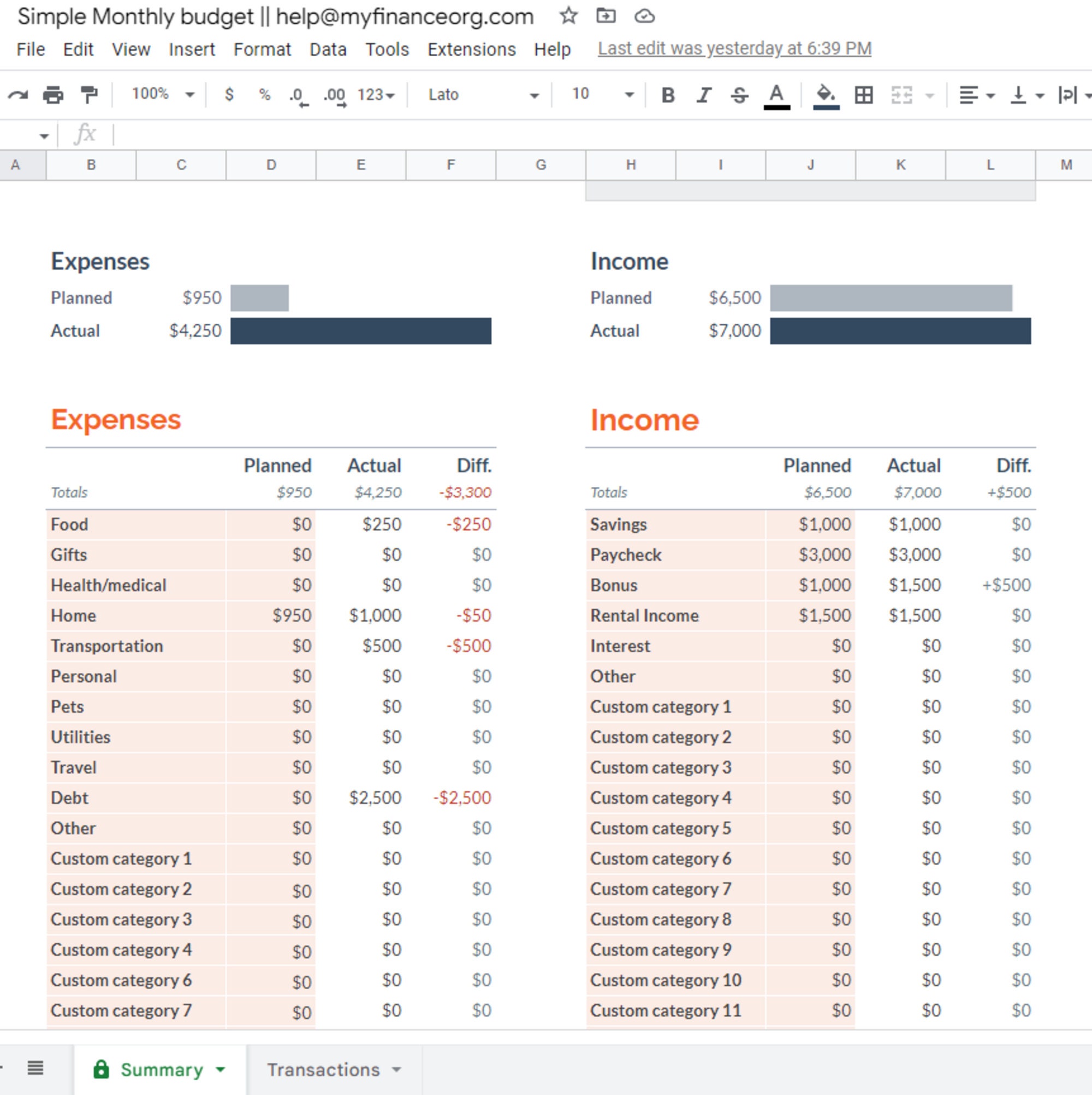Open the vertical align options
1092x1095 pixels.
pos(1027,94)
